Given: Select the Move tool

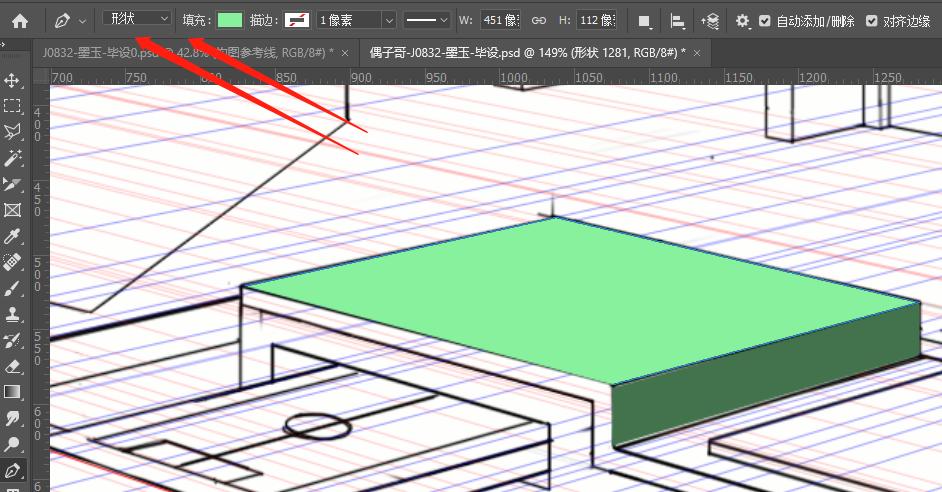Looking at the screenshot, I should click(13, 80).
